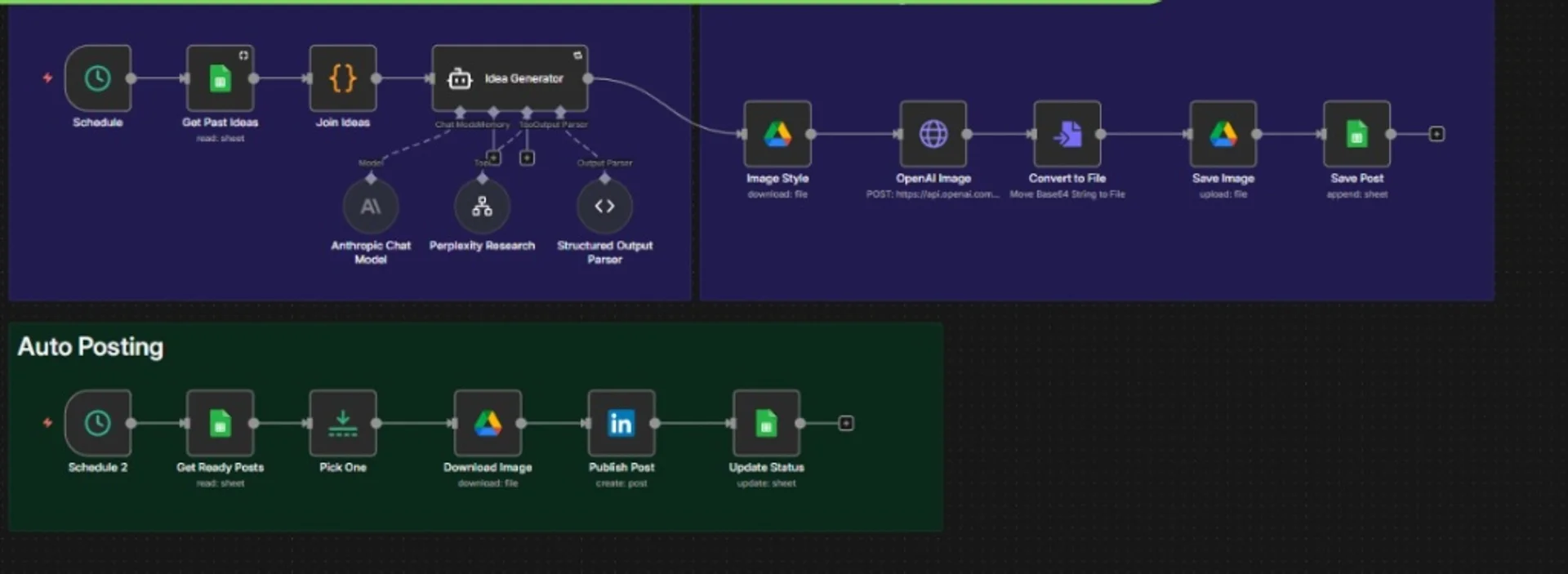This screenshot has height=574, width=1568.
Task: Select the Structured Output Parser node
Action: pos(604,207)
